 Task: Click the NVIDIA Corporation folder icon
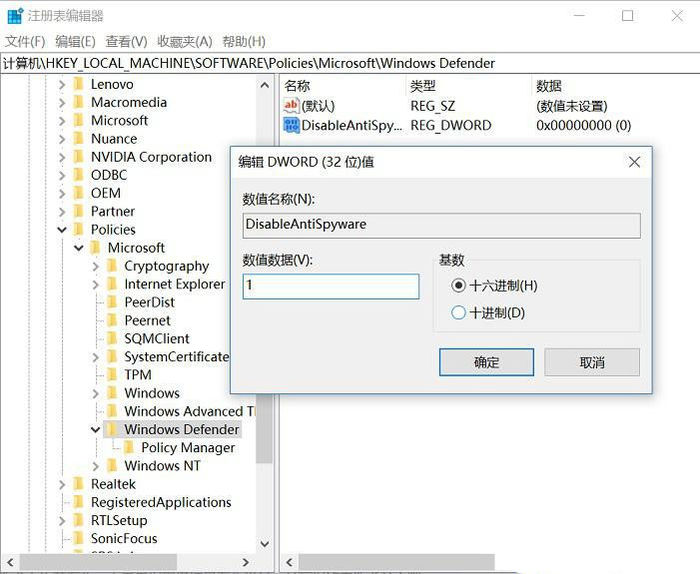tap(78, 157)
